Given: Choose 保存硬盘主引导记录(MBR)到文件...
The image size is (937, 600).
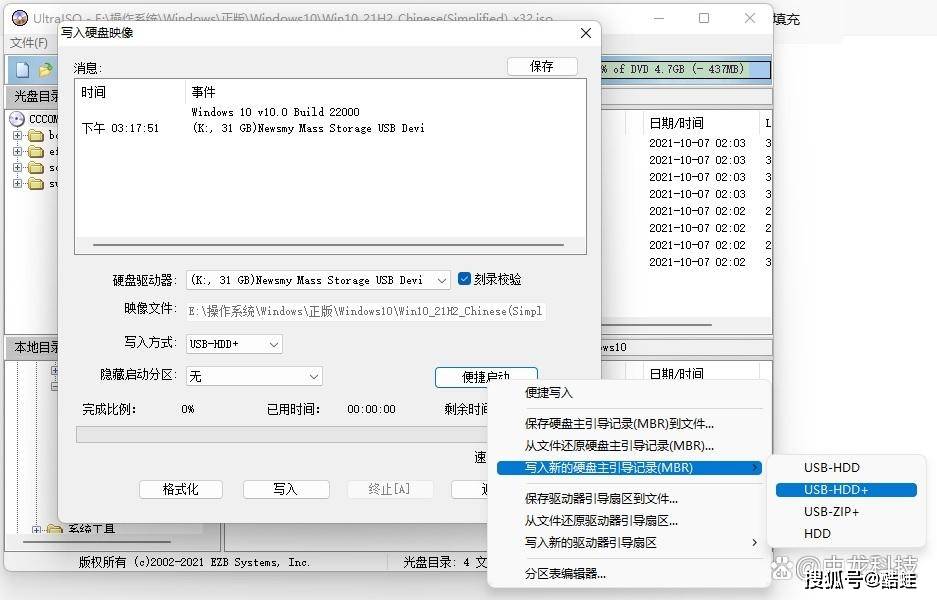Looking at the screenshot, I should [x=619, y=424].
